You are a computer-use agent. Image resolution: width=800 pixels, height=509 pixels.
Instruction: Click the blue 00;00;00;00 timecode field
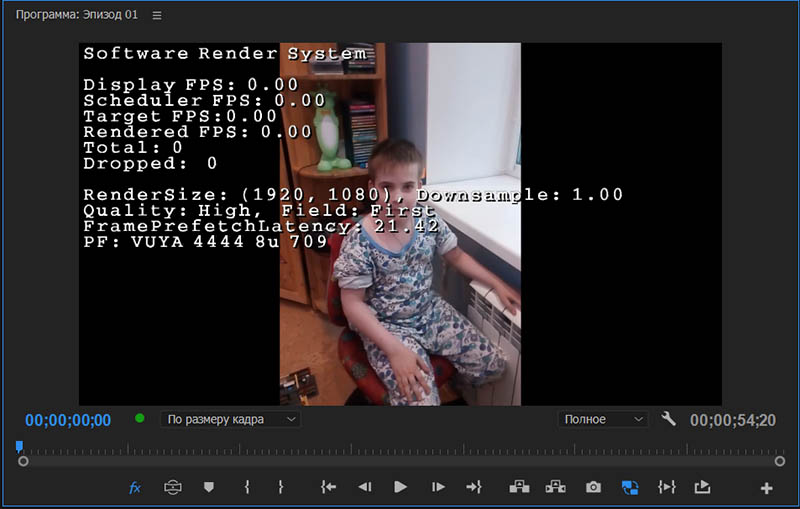68,420
